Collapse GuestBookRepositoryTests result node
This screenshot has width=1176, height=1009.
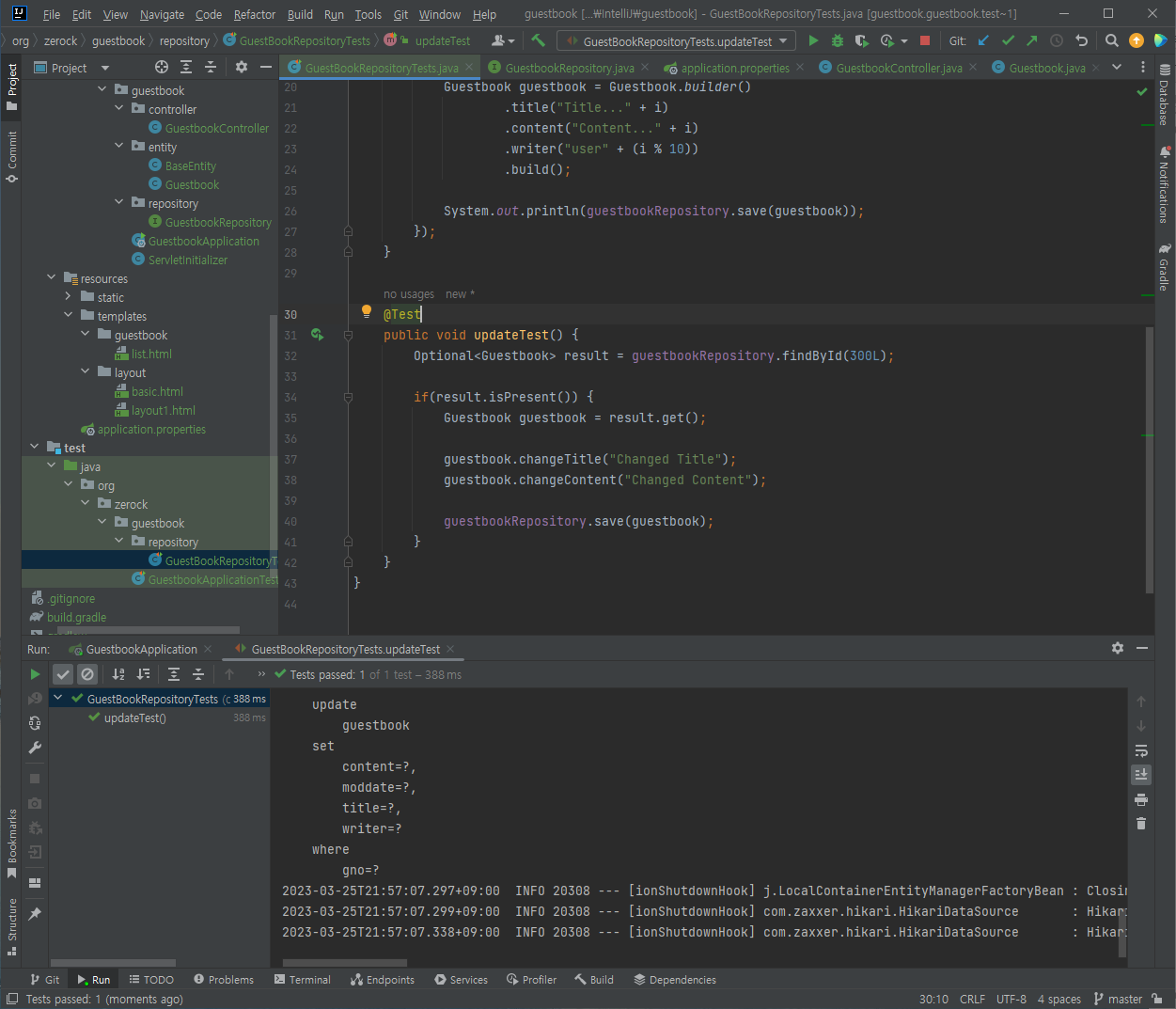pos(58,698)
